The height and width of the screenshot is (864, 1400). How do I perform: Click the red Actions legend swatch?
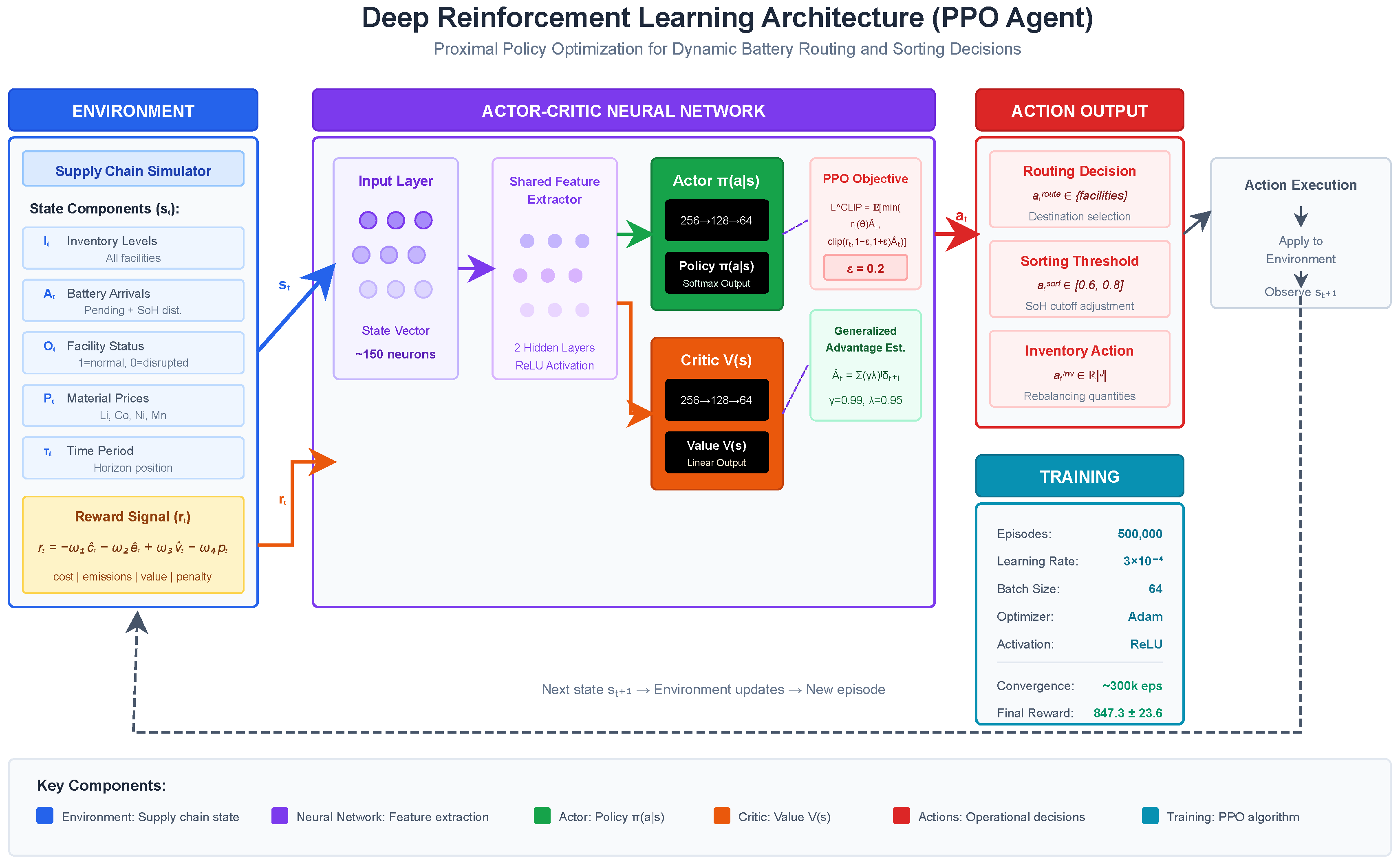point(901,816)
